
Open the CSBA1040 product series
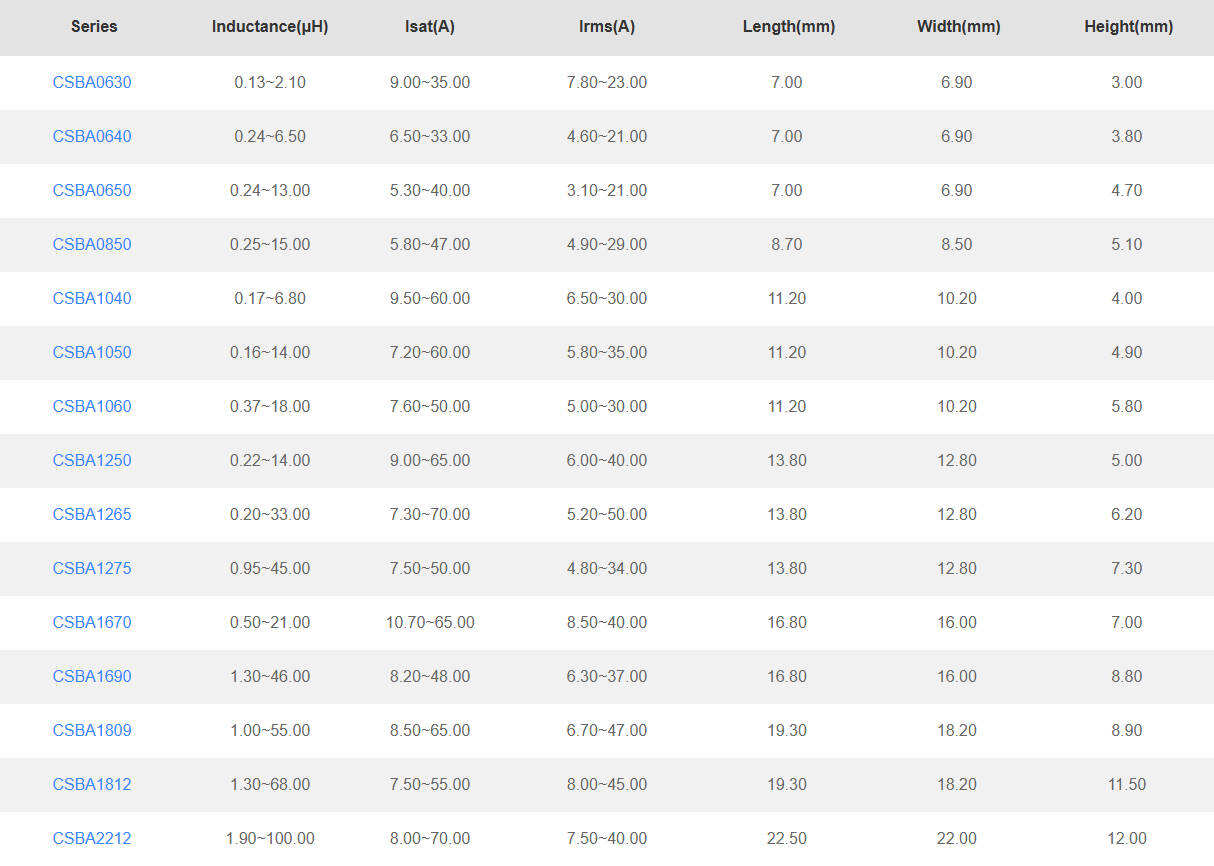92,298
